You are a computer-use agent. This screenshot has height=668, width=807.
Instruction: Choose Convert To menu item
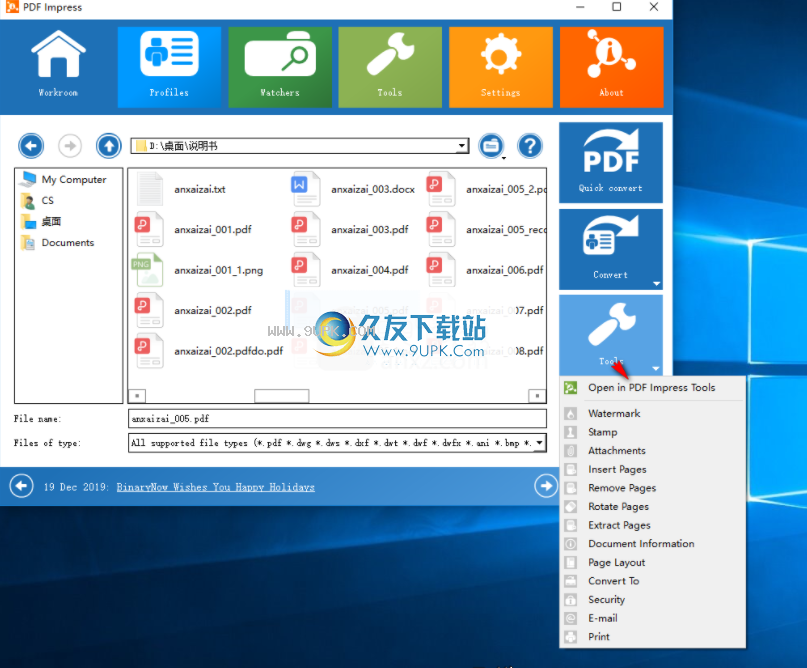coord(652,581)
